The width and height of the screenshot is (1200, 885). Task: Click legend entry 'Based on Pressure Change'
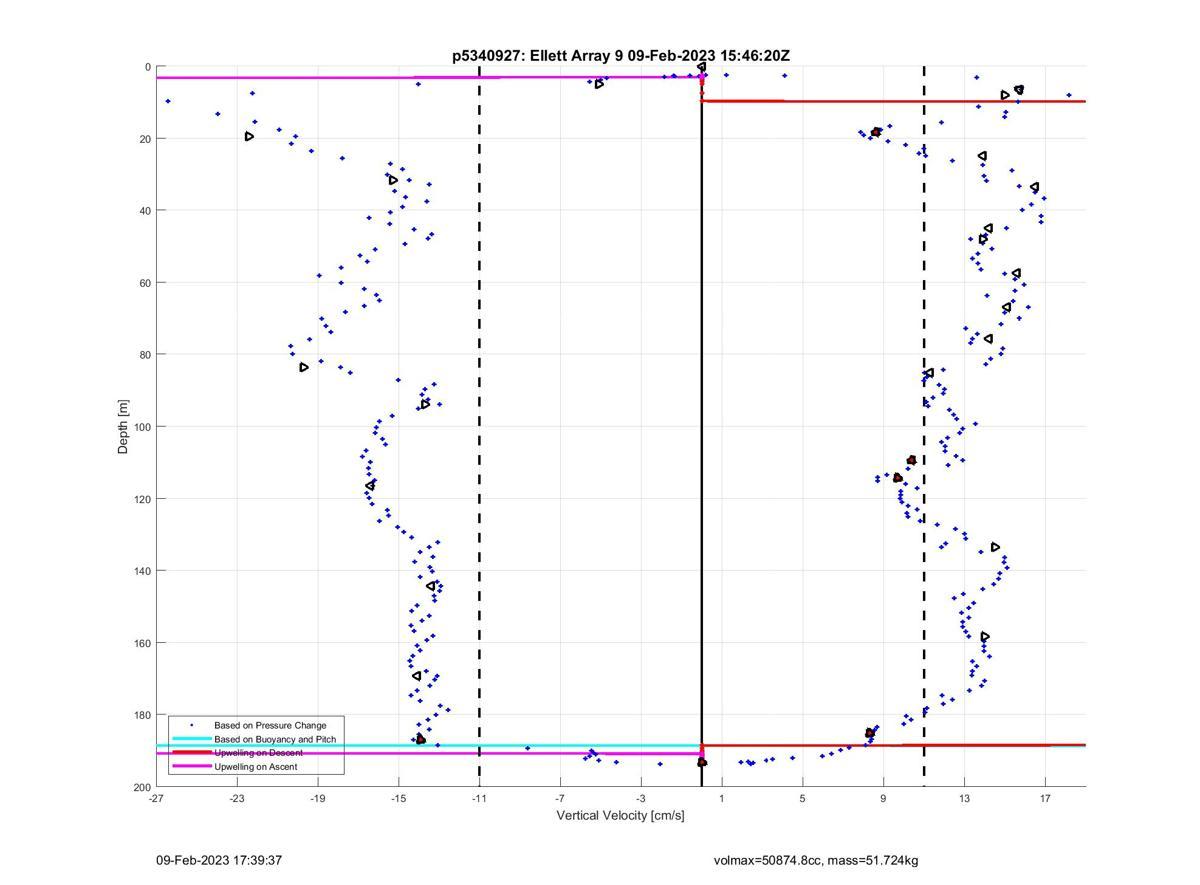click(270, 725)
